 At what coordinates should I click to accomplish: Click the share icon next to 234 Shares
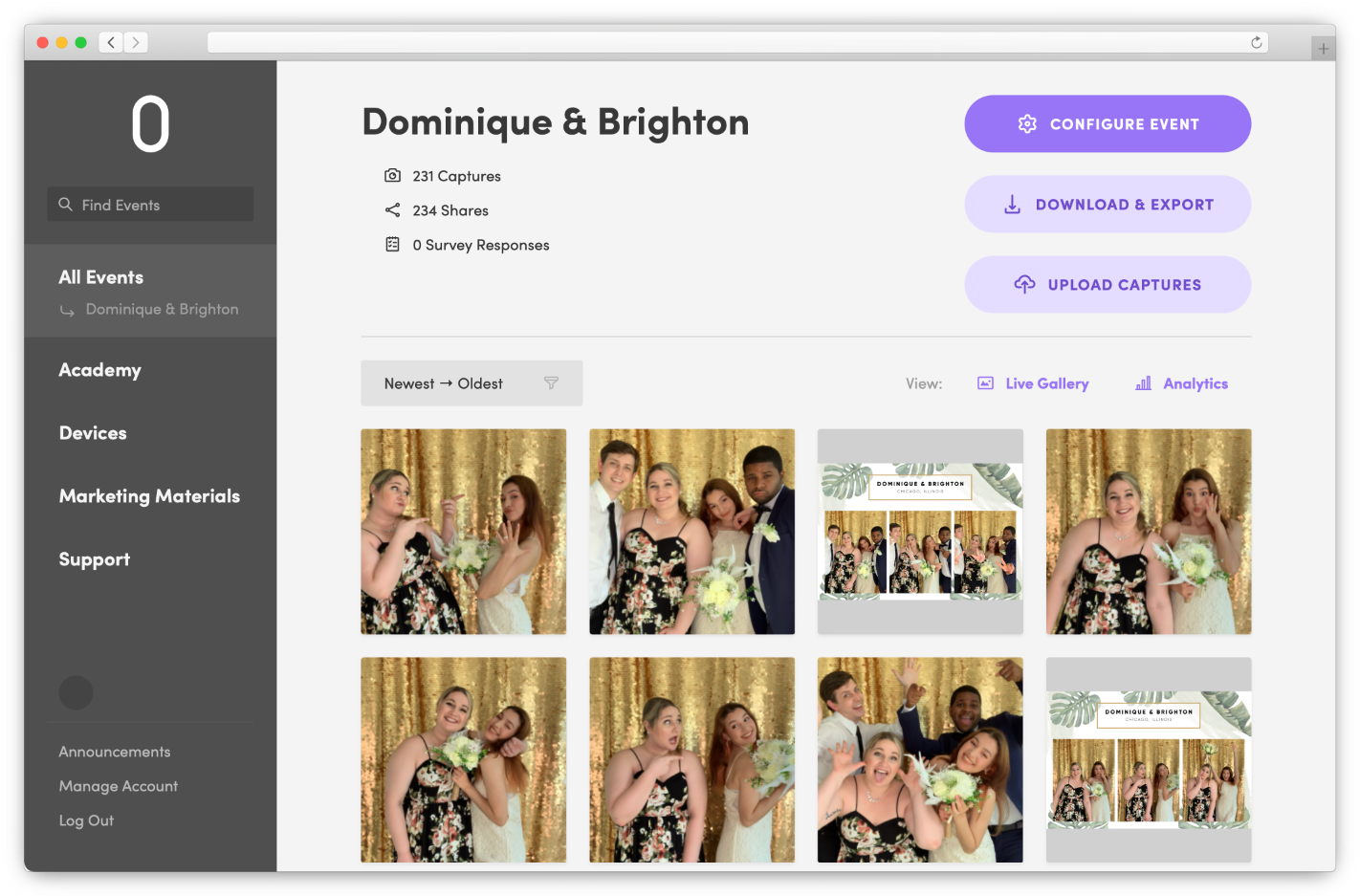(x=392, y=209)
